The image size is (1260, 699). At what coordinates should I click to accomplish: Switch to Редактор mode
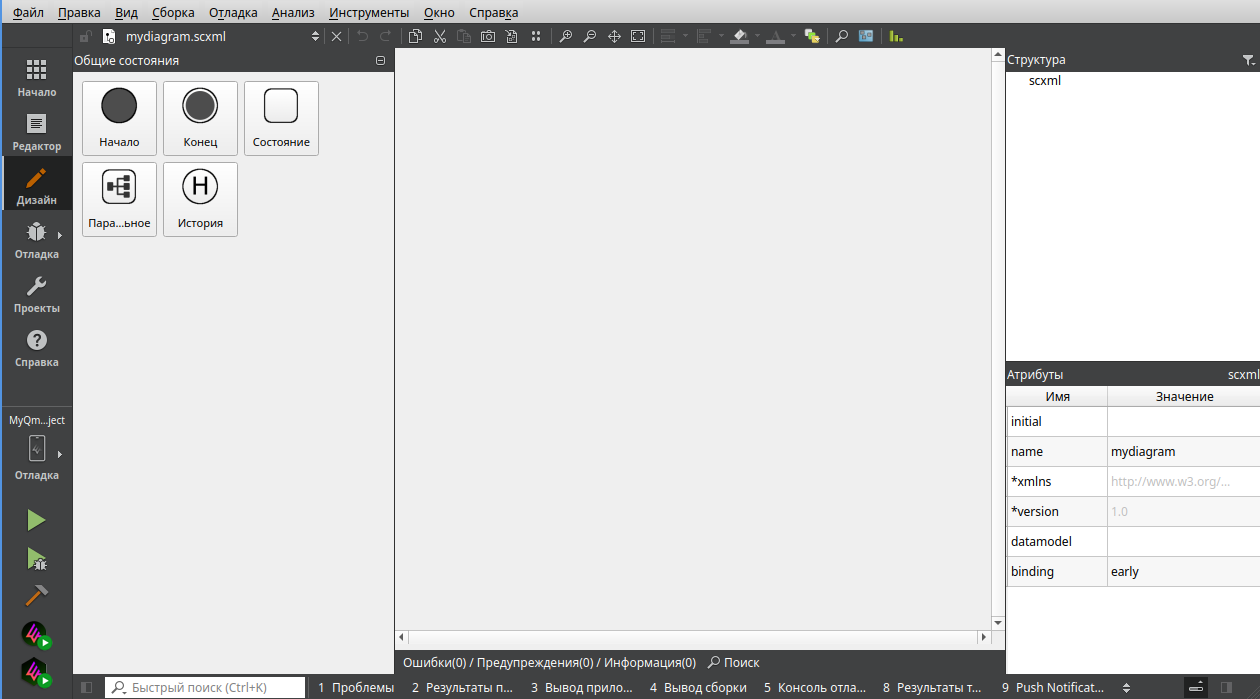pyautogui.click(x=36, y=132)
